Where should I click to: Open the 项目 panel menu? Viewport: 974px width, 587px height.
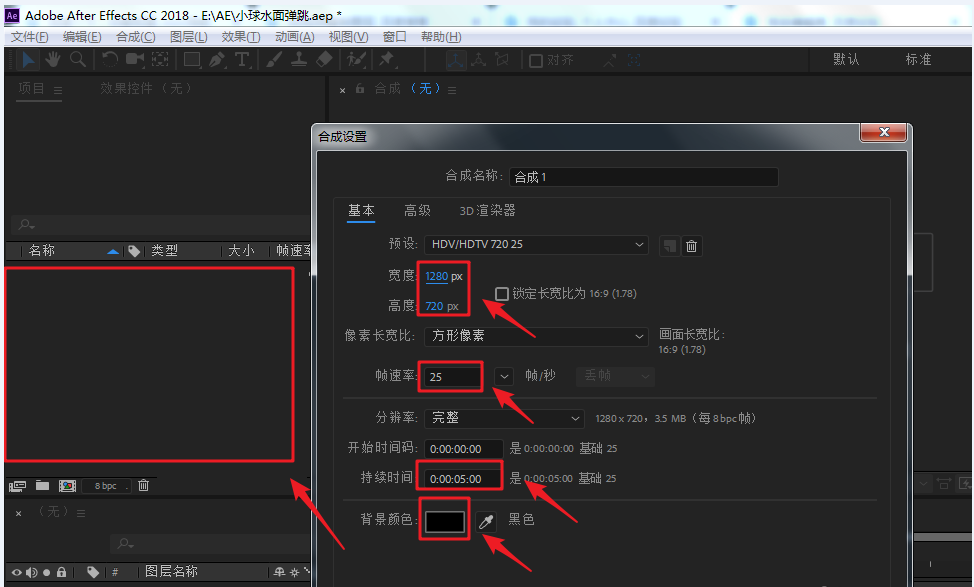pos(58,91)
